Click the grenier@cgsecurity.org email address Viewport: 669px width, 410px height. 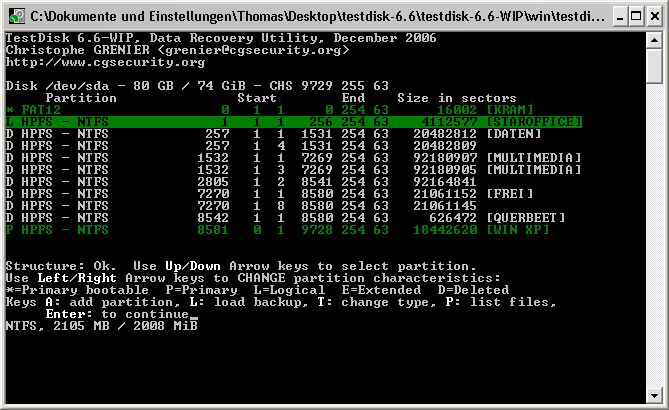(x=253, y=50)
